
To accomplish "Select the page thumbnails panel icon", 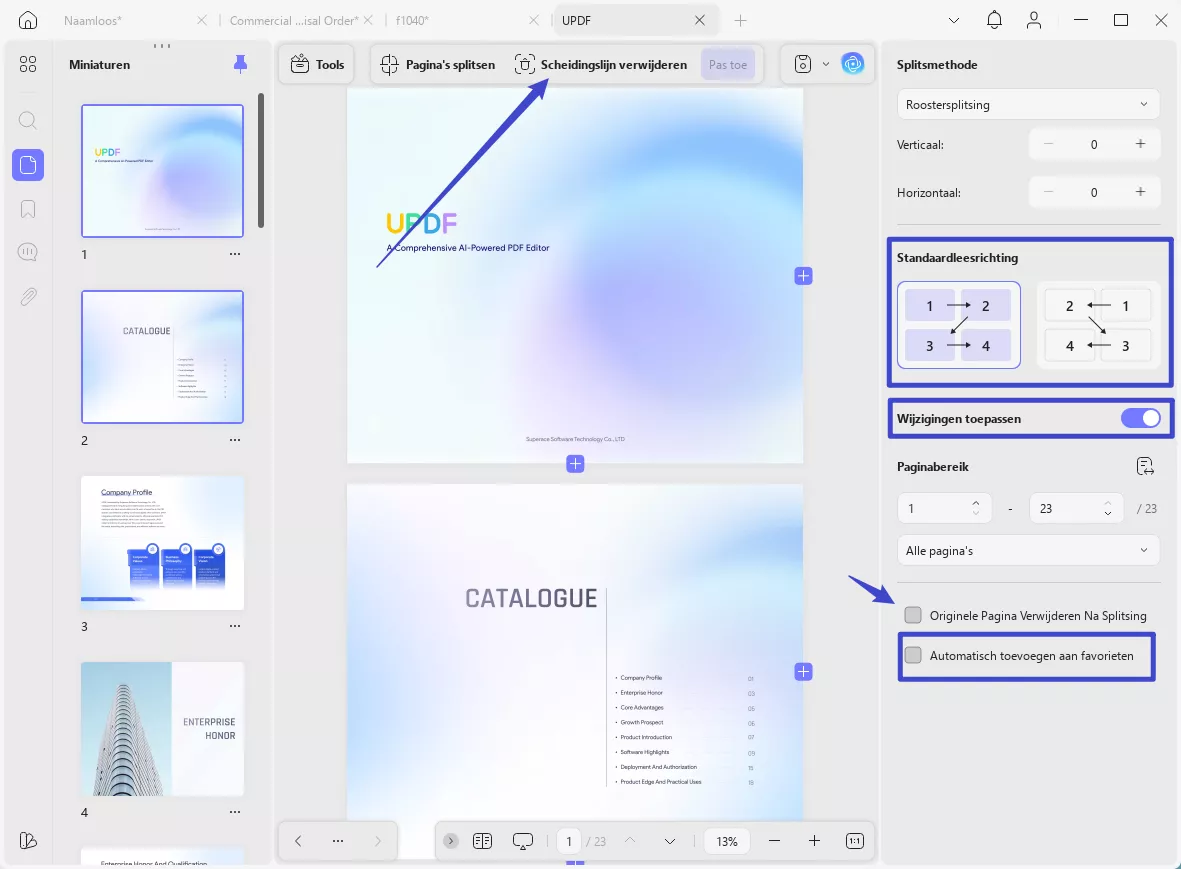I will pyautogui.click(x=28, y=165).
